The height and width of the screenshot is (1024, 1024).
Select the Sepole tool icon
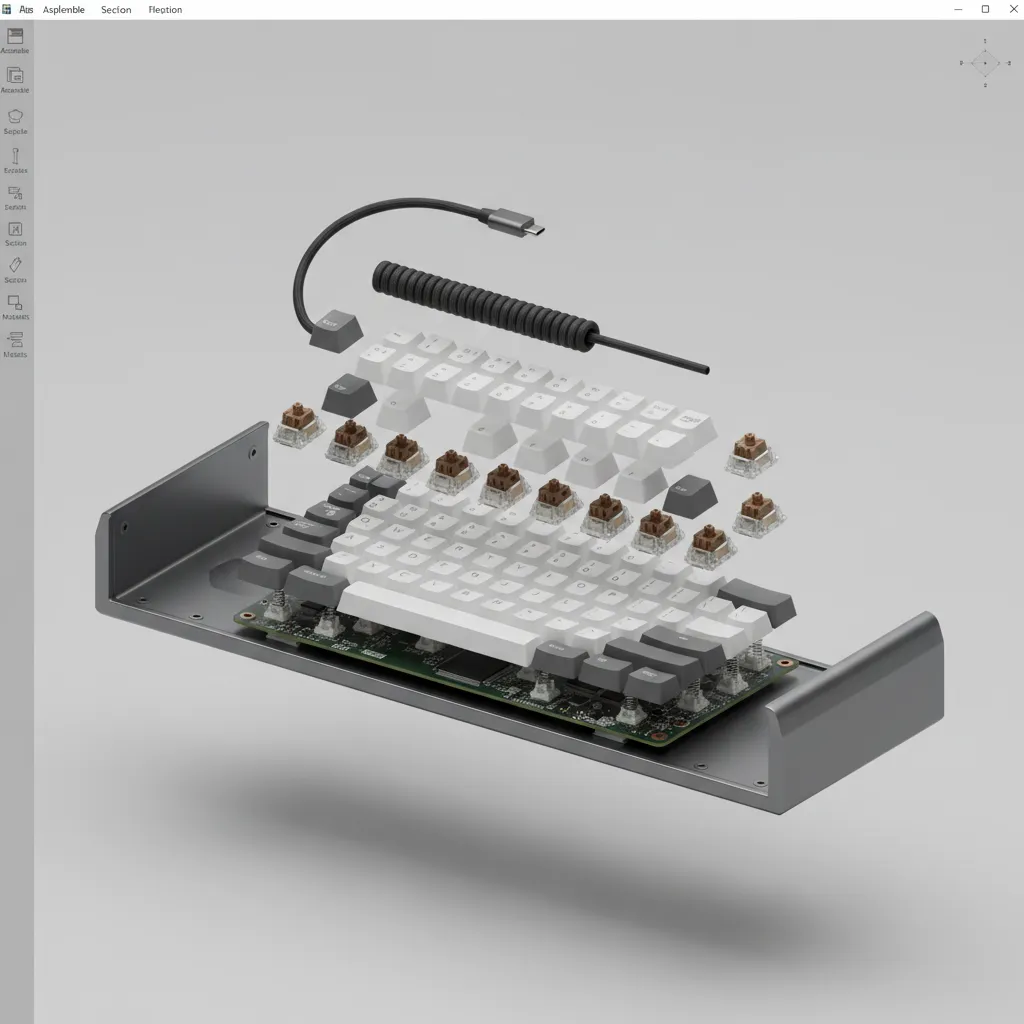tap(15, 117)
